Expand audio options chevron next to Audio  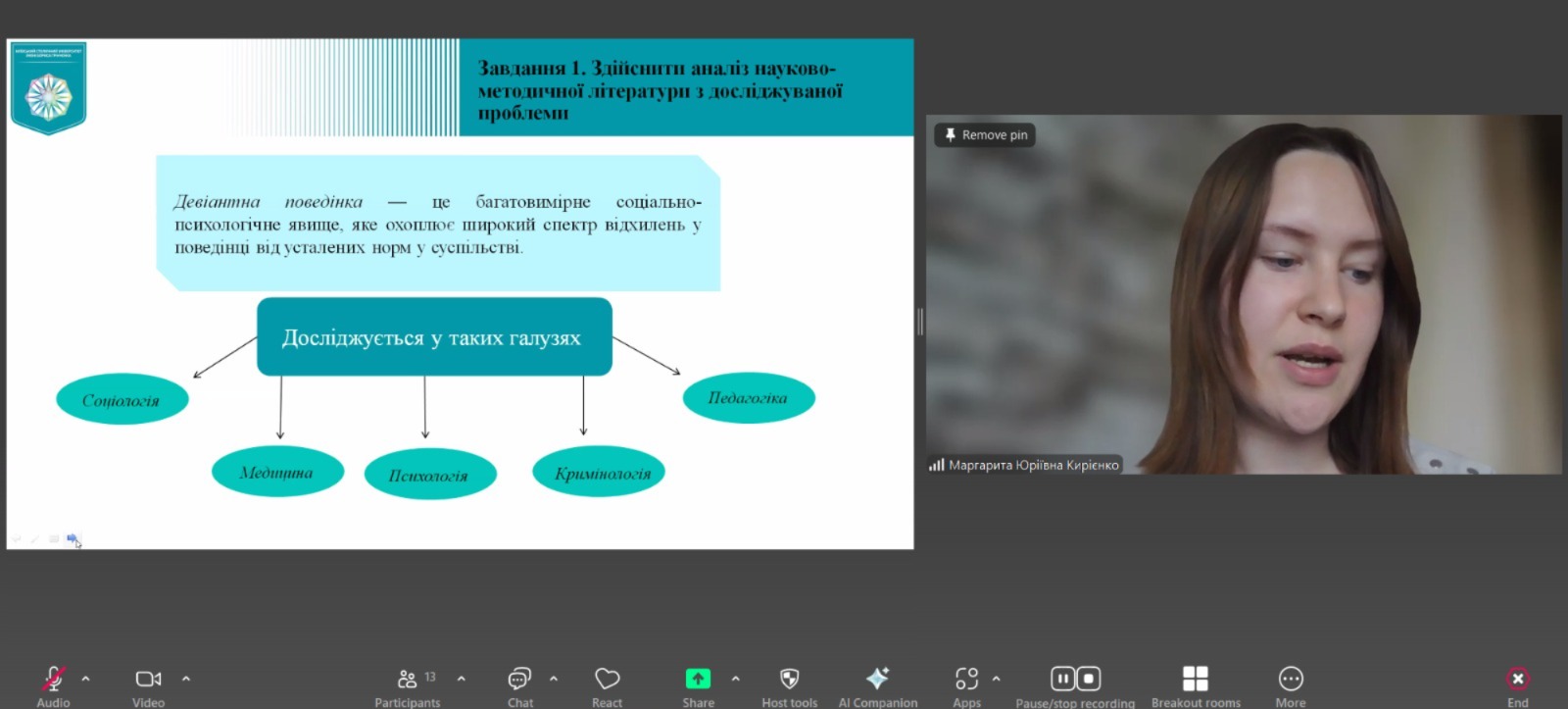(x=86, y=679)
